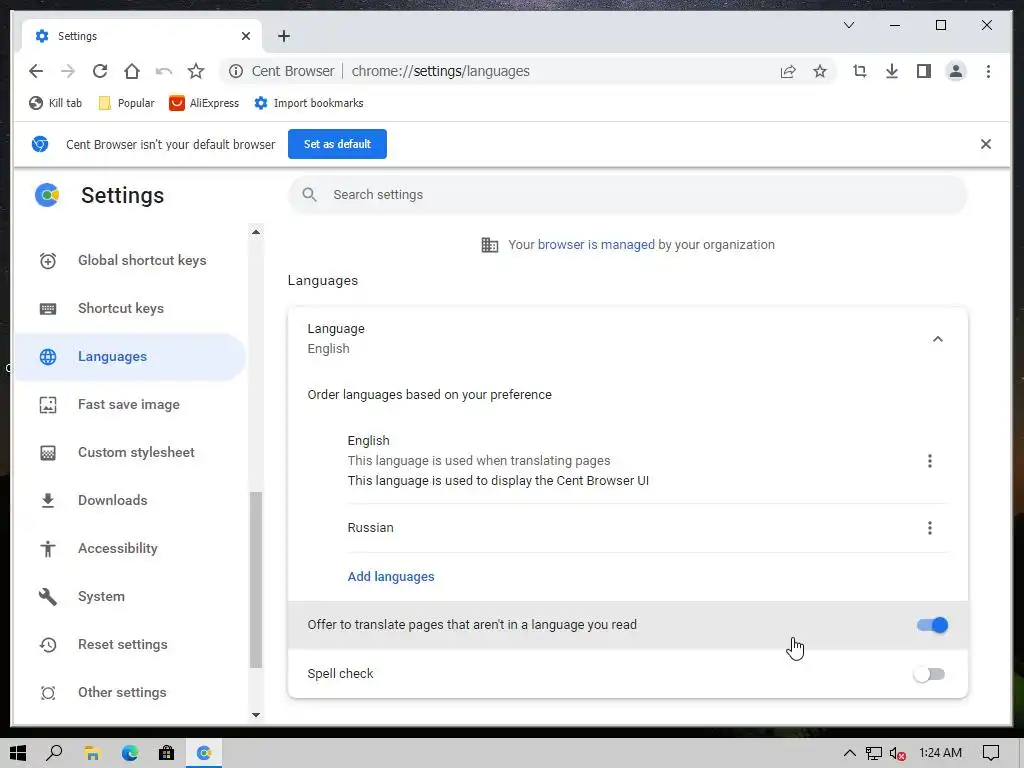Click the muted volume tray icon
The width and height of the screenshot is (1024, 768).
(x=898, y=753)
